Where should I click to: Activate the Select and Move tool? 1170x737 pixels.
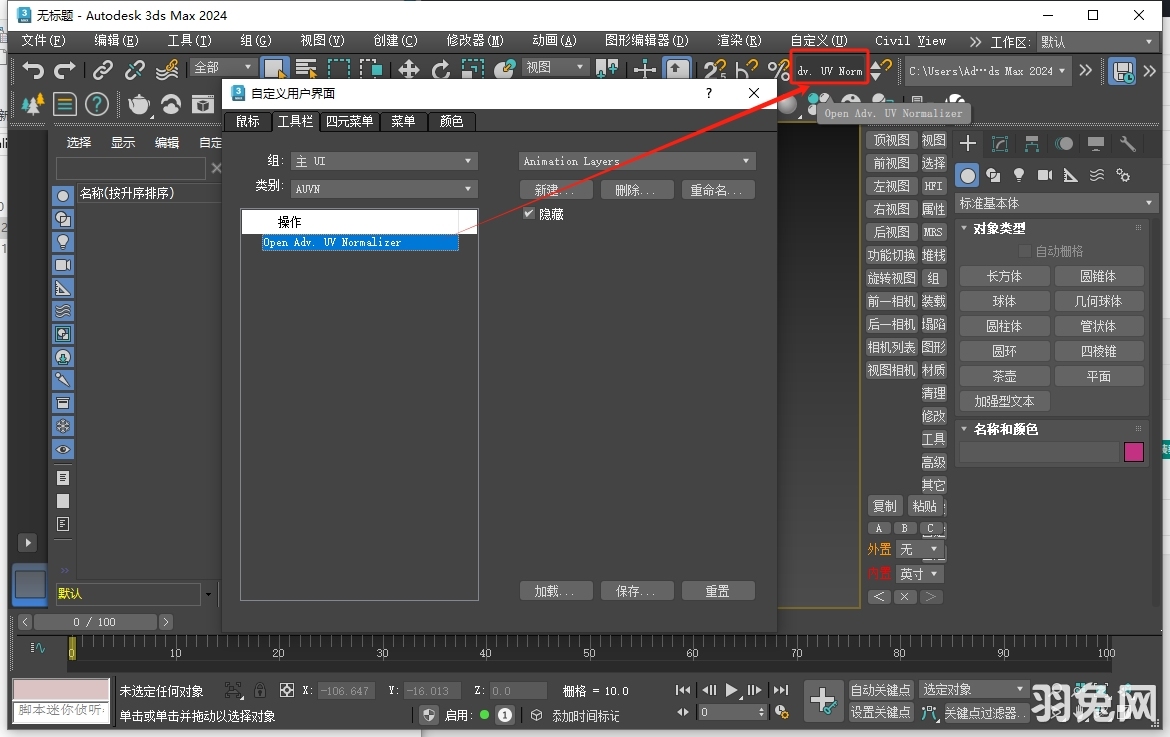pyautogui.click(x=408, y=70)
